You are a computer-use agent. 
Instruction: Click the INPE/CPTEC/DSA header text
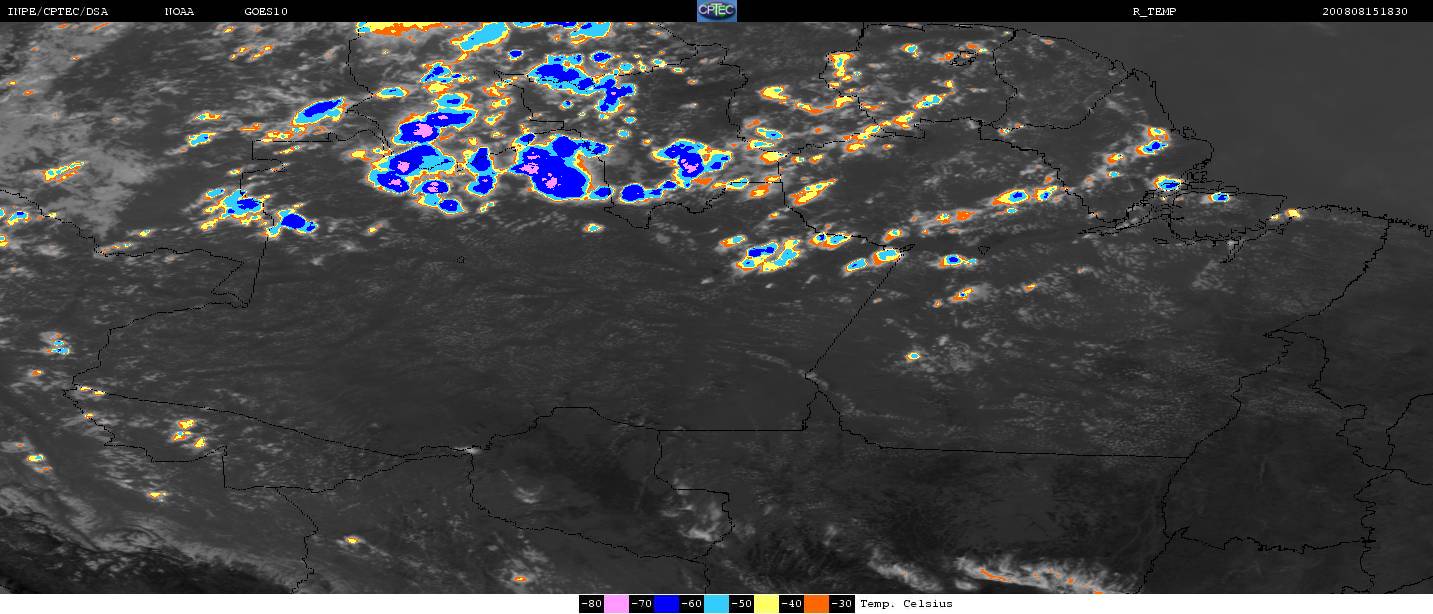click(57, 10)
